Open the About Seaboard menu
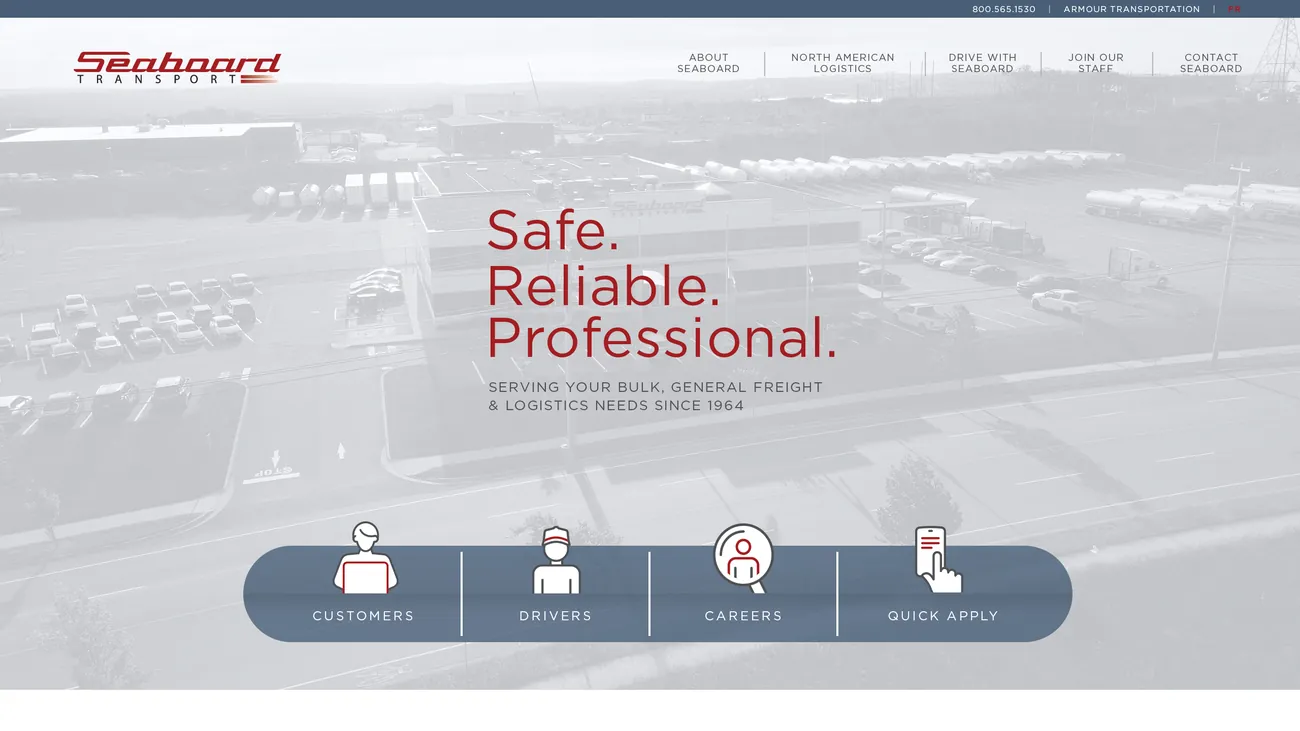Viewport: 1300px width, 731px height. [x=708, y=63]
